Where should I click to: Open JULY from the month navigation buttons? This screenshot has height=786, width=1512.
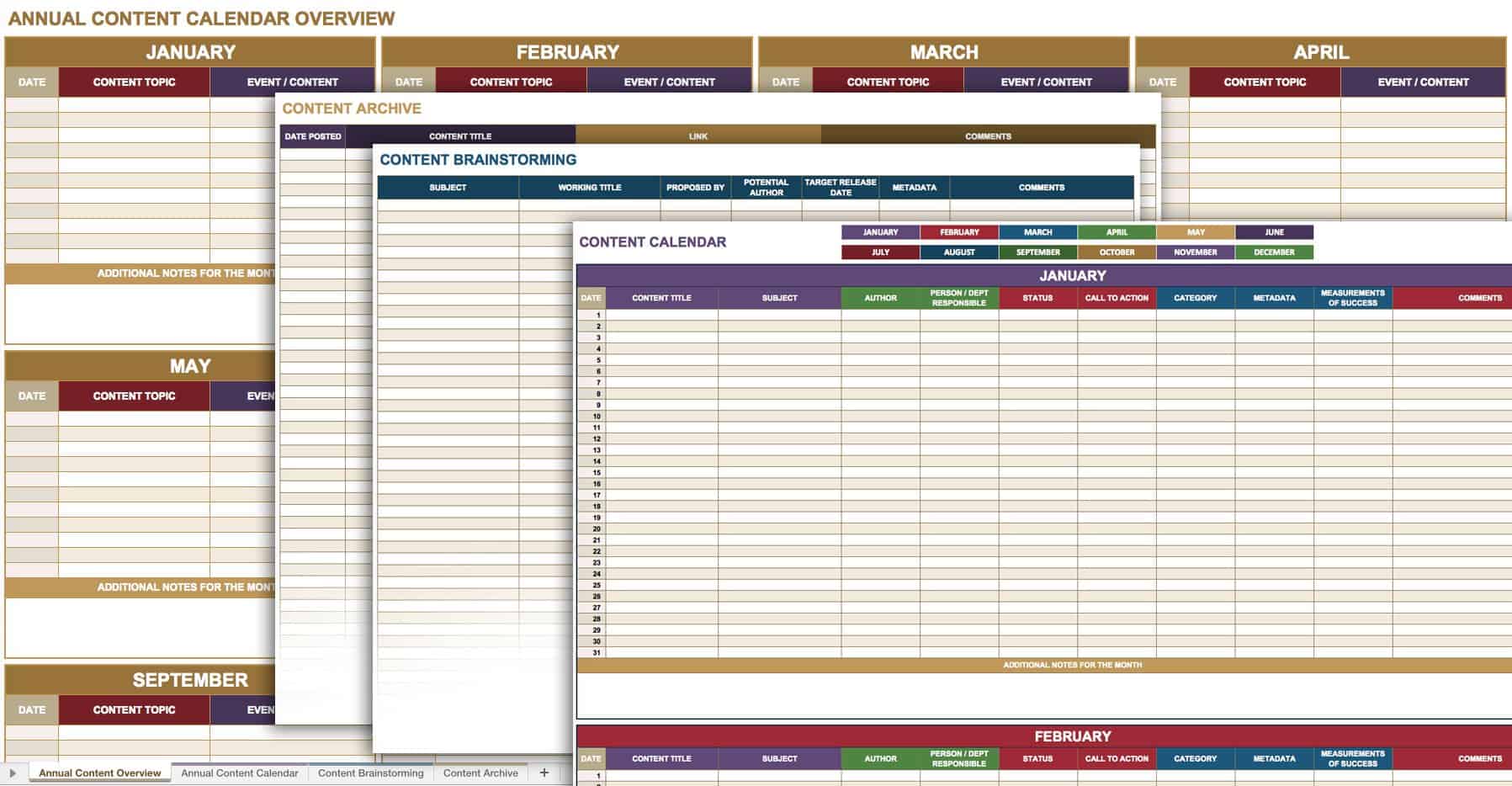[x=880, y=252]
